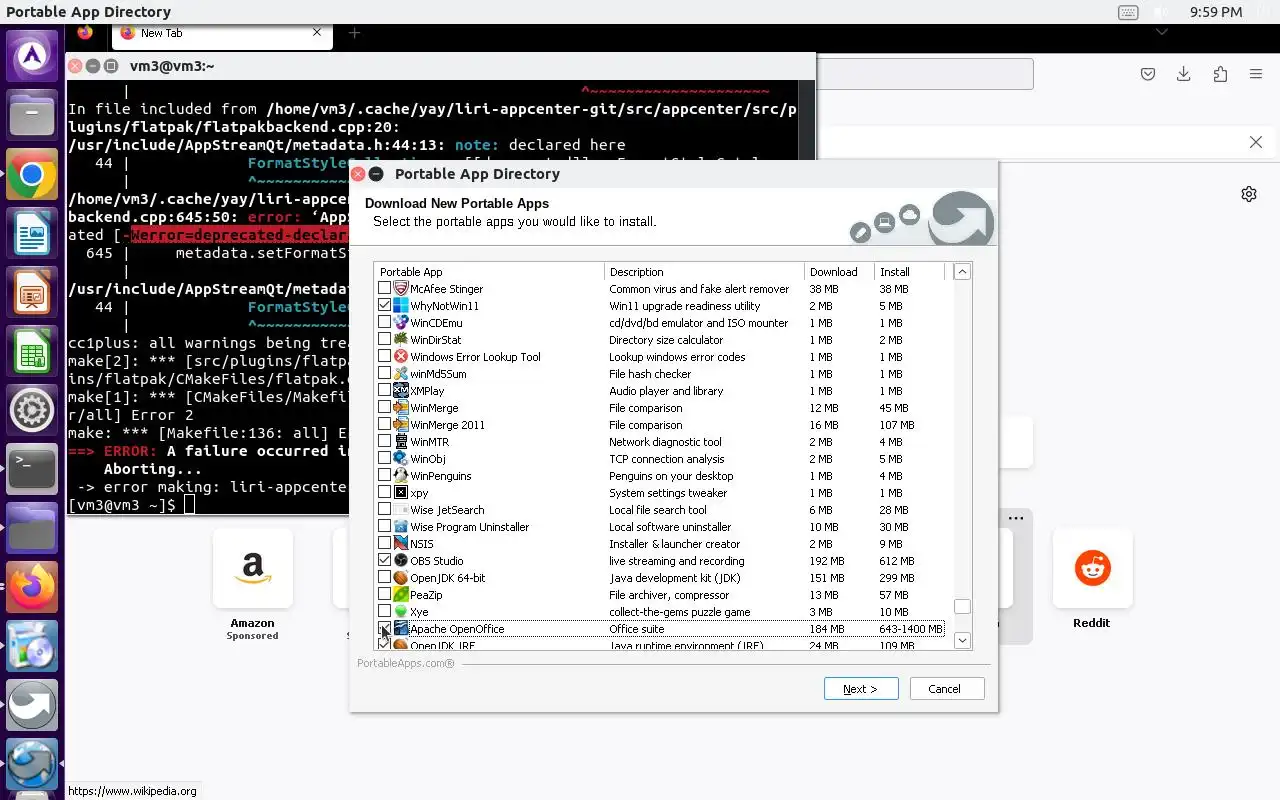
Task: Click the winMd5Sum app icon
Action: [x=401, y=374]
